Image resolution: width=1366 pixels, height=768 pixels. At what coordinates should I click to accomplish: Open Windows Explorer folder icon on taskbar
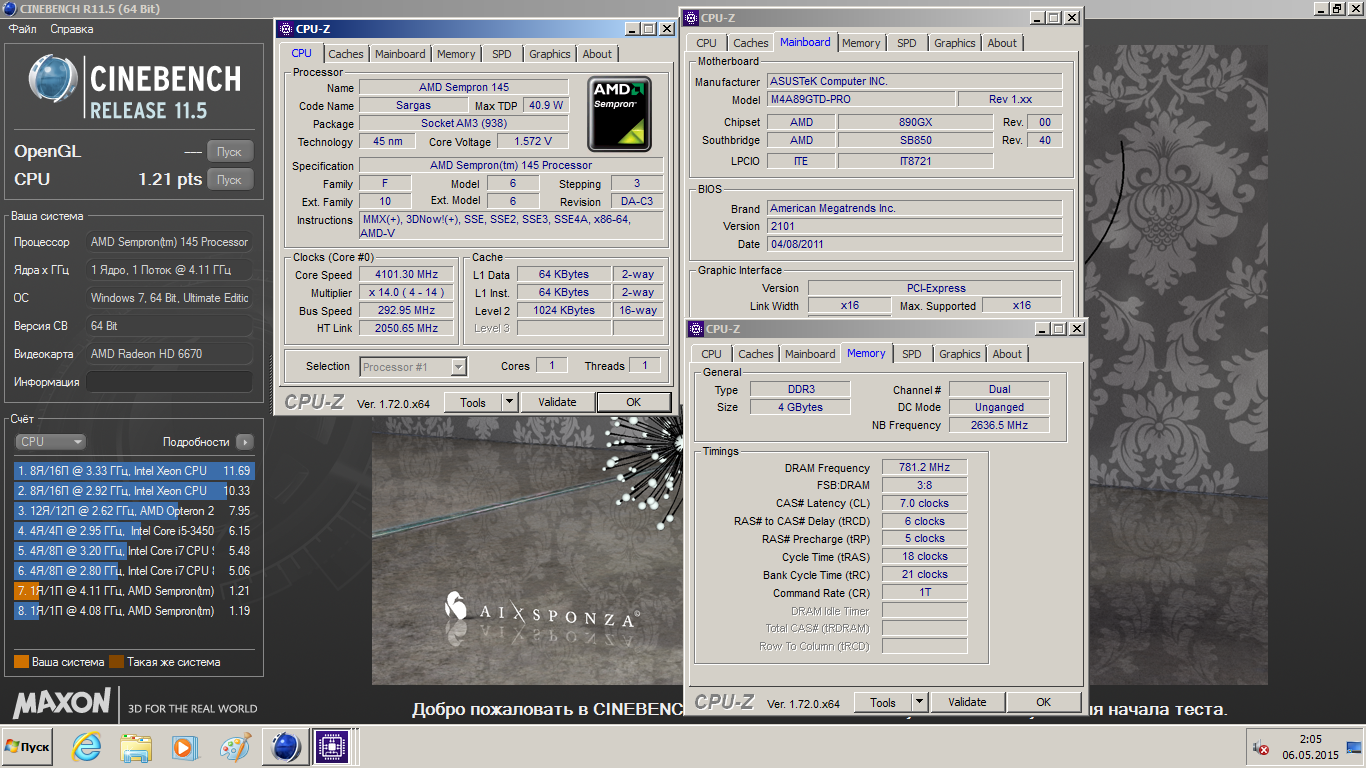[x=136, y=747]
